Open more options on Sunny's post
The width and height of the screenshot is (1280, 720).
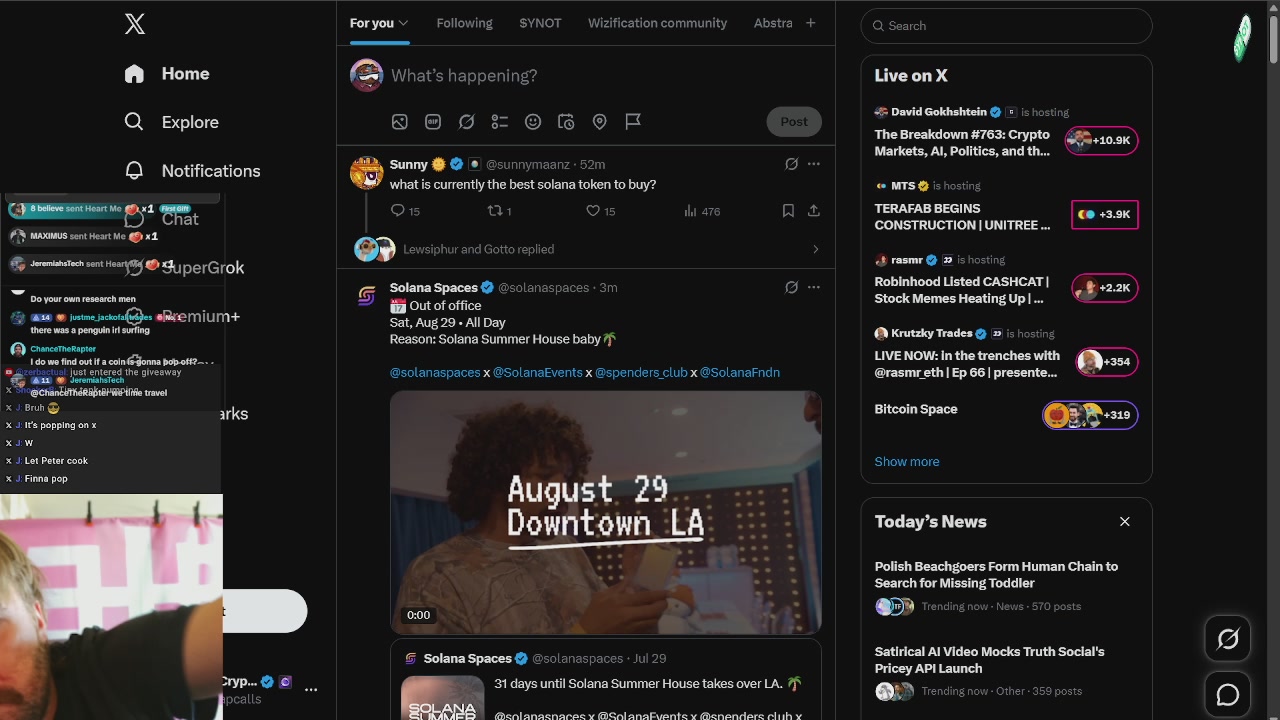pos(814,164)
